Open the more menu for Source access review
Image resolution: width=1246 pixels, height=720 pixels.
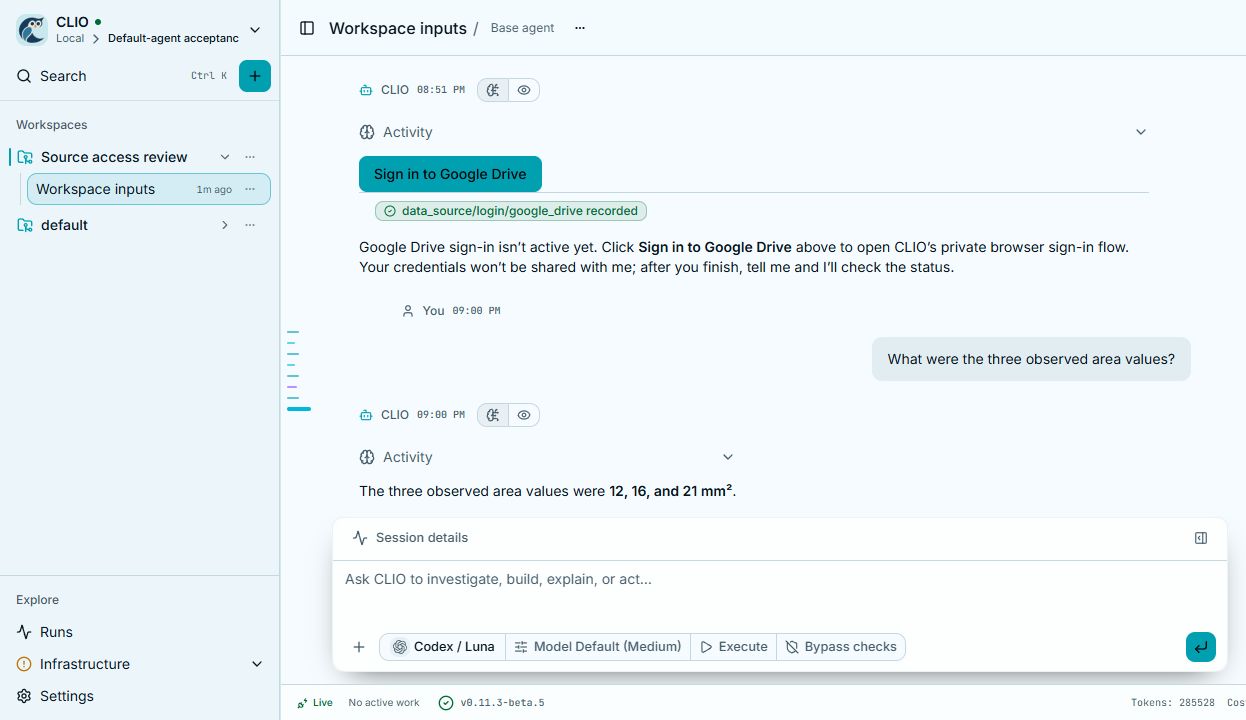click(250, 157)
